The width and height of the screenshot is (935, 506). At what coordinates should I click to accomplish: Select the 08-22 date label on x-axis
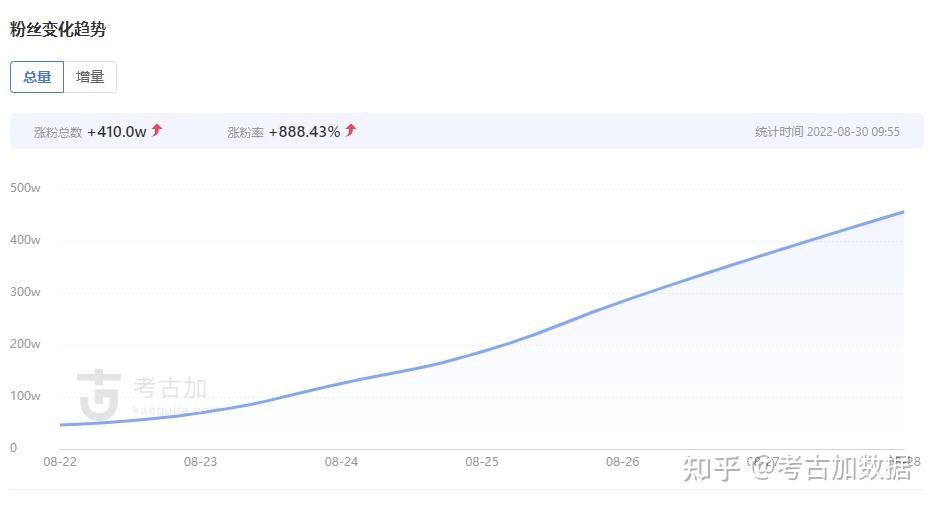pyautogui.click(x=60, y=462)
